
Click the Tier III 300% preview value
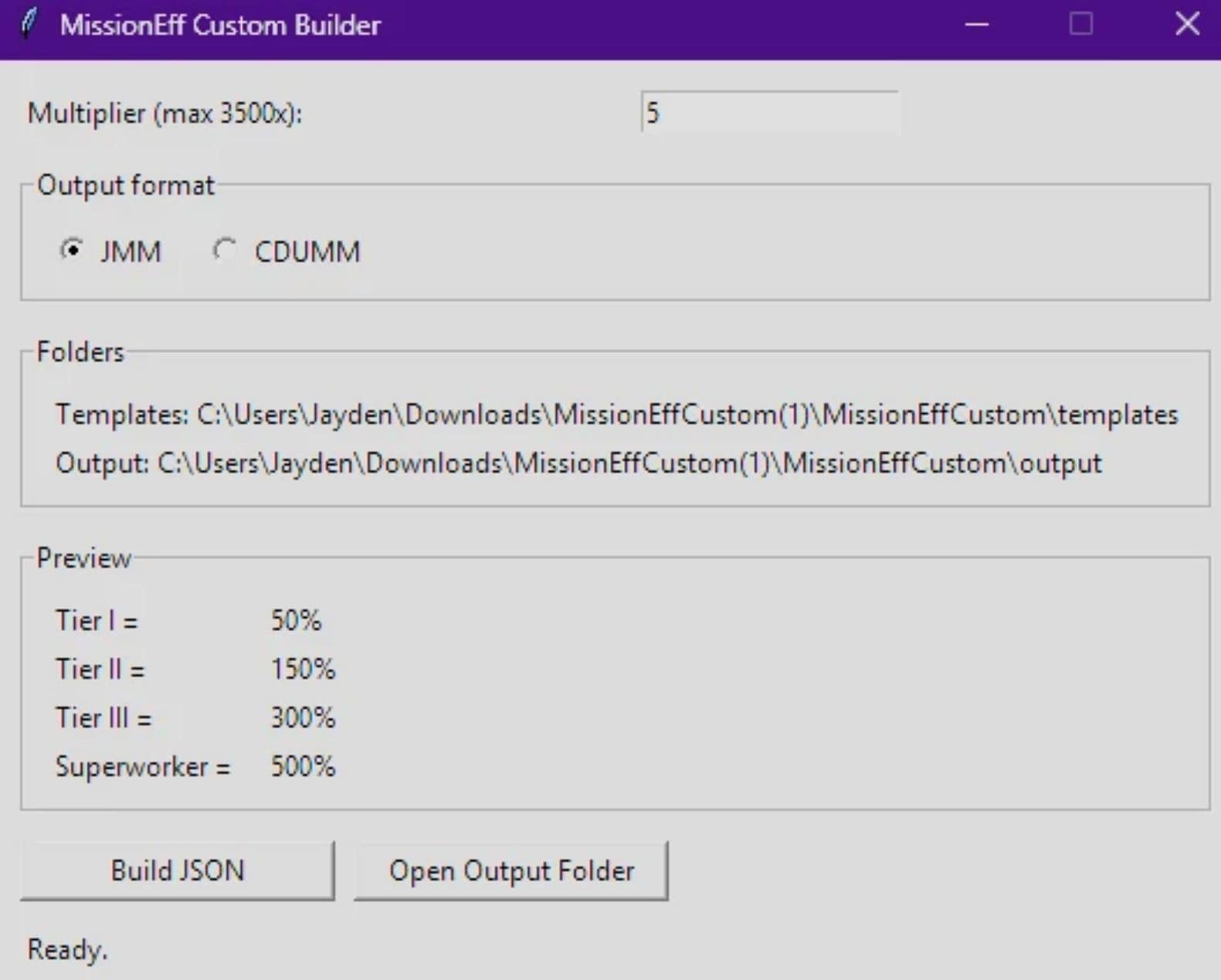coord(303,717)
